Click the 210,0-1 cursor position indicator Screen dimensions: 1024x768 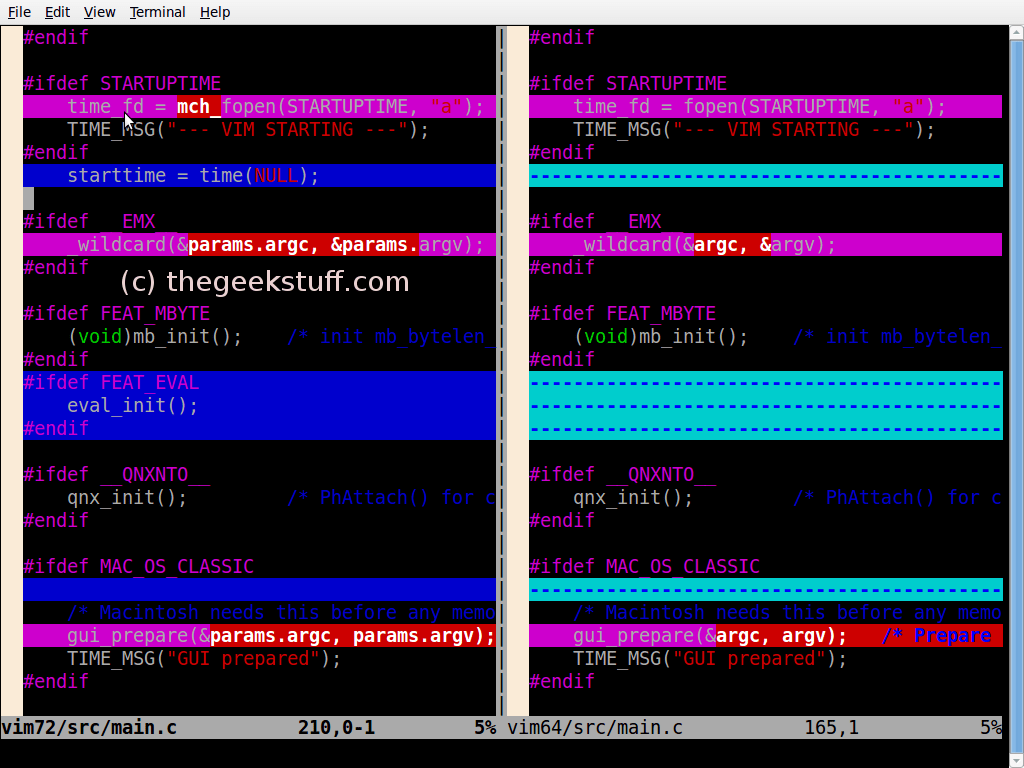(336, 728)
